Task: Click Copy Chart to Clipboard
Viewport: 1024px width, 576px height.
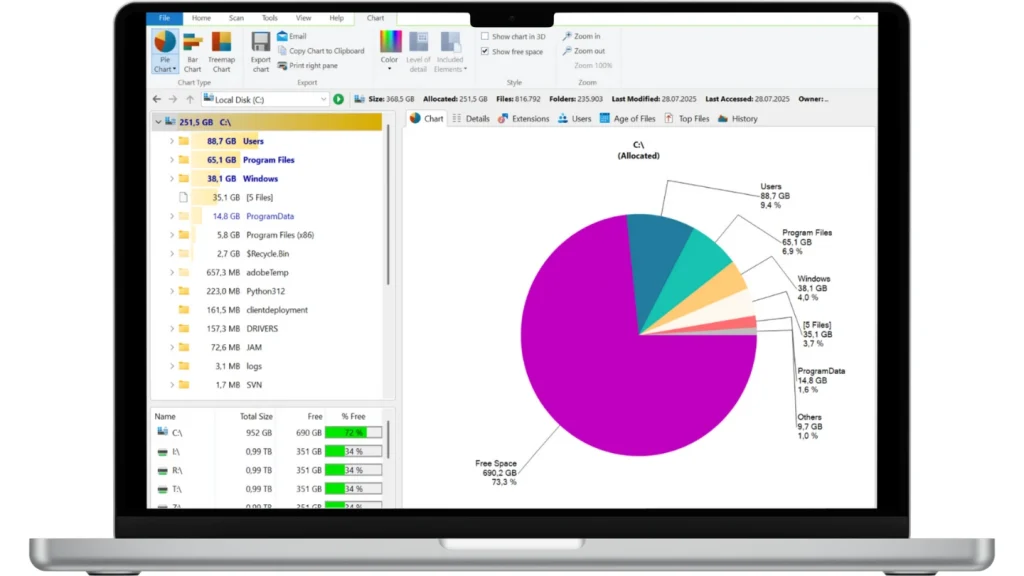Action: point(325,51)
